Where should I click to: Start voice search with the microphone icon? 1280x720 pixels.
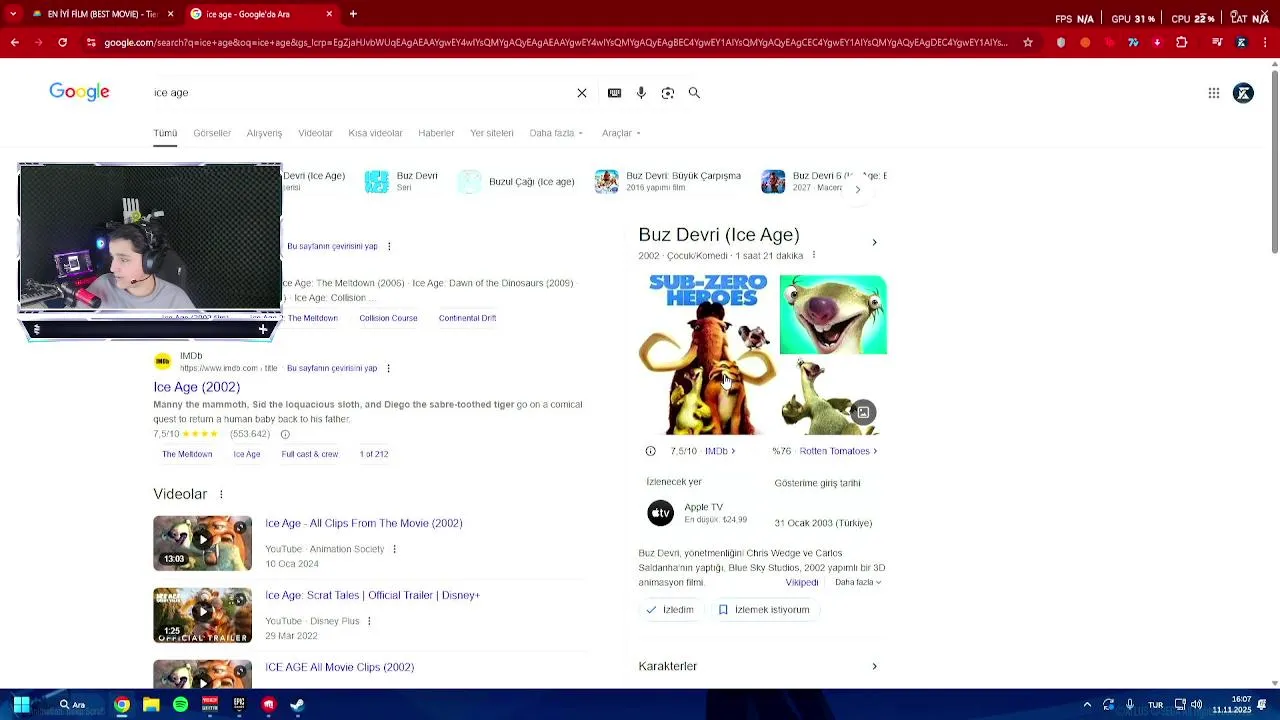pos(641,93)
